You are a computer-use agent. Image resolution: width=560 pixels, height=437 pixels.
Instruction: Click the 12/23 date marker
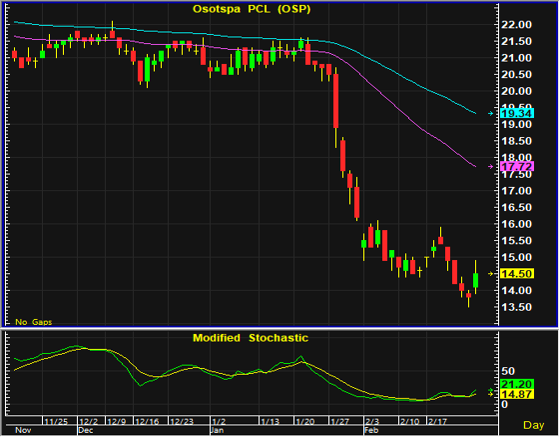pos(181,422)
